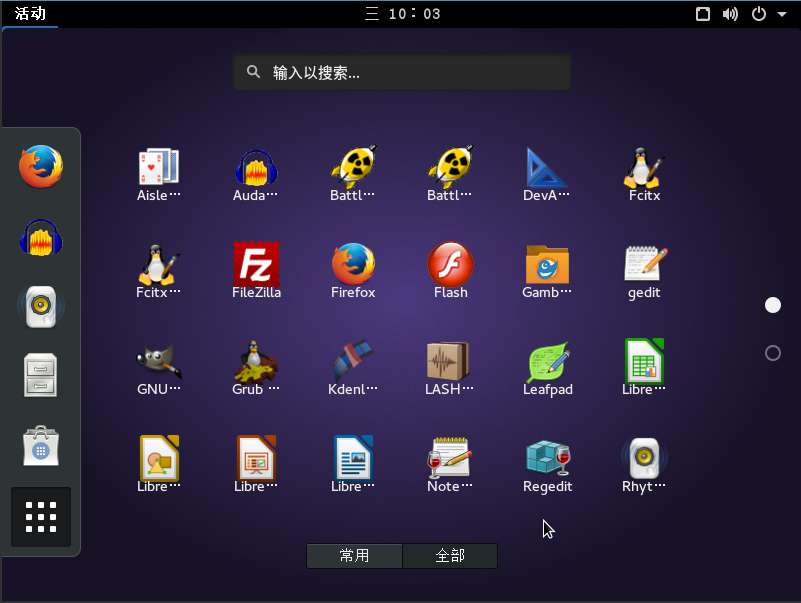Launch Audacity from the app grid
Image resolution: width=801 pixels, height=603 pixels.
(x=255, y=174)
